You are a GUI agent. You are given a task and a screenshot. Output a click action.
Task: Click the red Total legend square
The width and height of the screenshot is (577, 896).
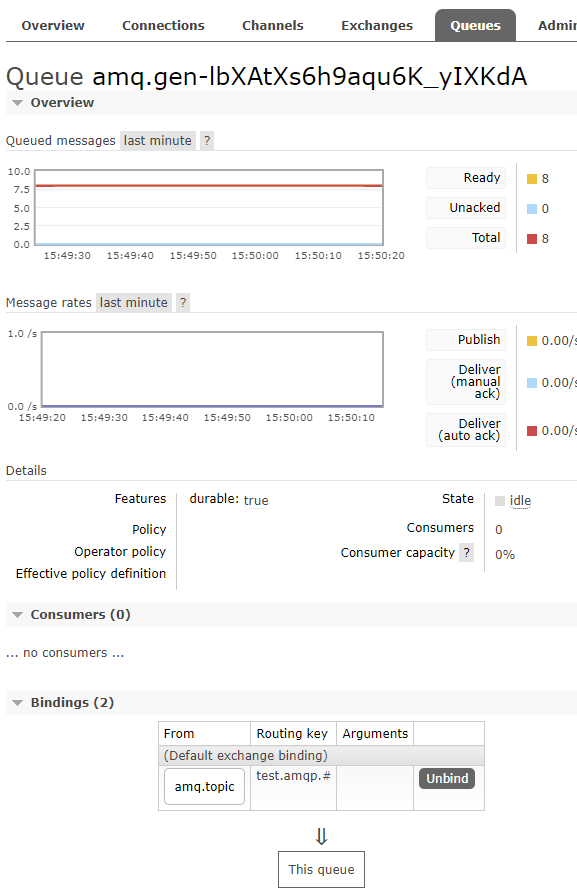point(532,239)
